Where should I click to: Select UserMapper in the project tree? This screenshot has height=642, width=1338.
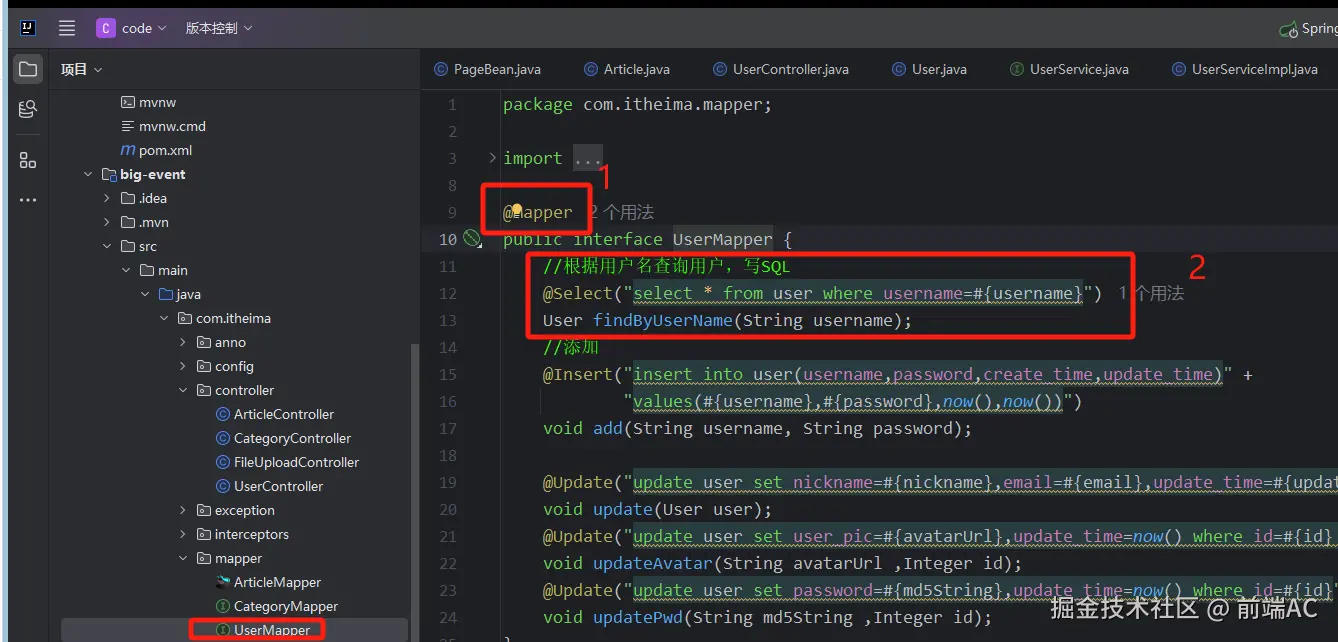271,630
